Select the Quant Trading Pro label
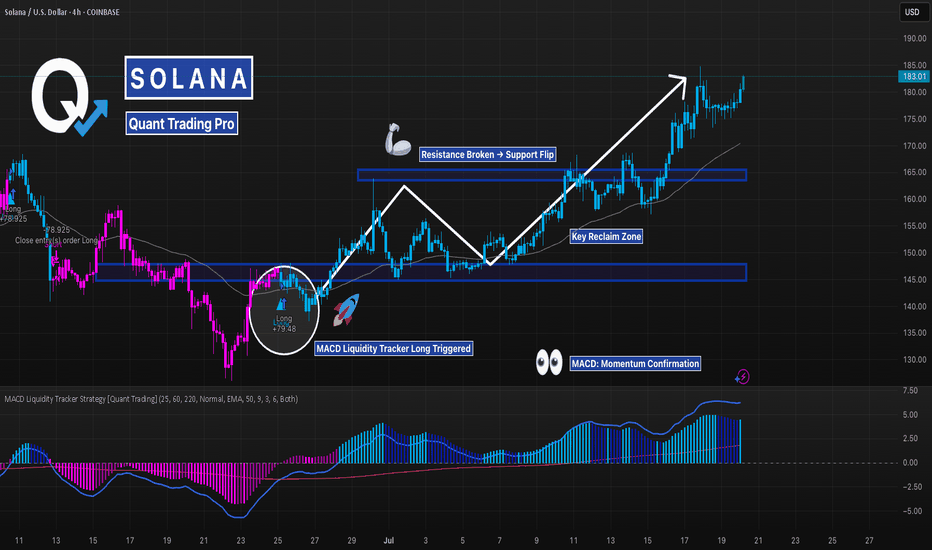The width and height of the screenshot is (932, 550). pyautogui.click(x=181, y=124)
